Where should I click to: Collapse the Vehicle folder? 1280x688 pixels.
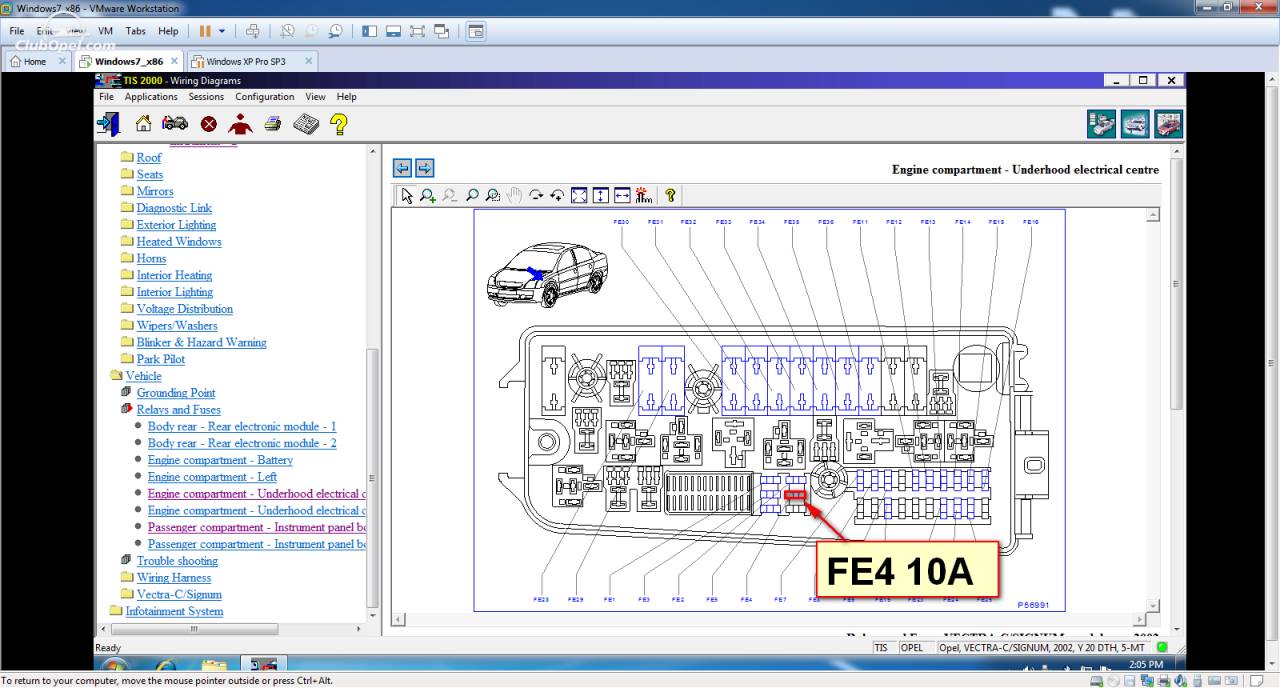point(143,376)
